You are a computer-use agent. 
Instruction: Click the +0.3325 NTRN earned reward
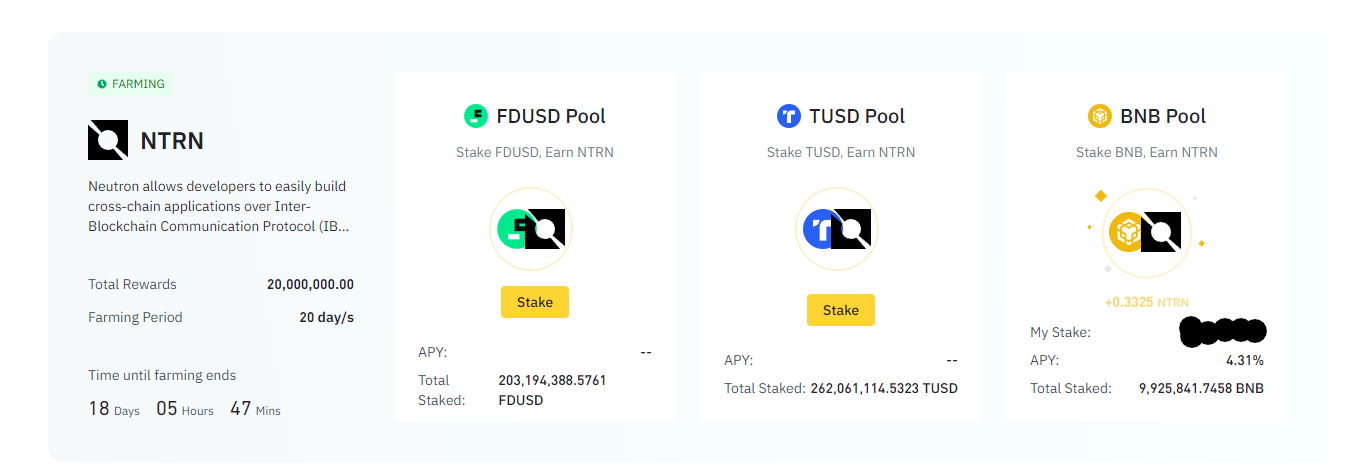[x=1146, y=302]
